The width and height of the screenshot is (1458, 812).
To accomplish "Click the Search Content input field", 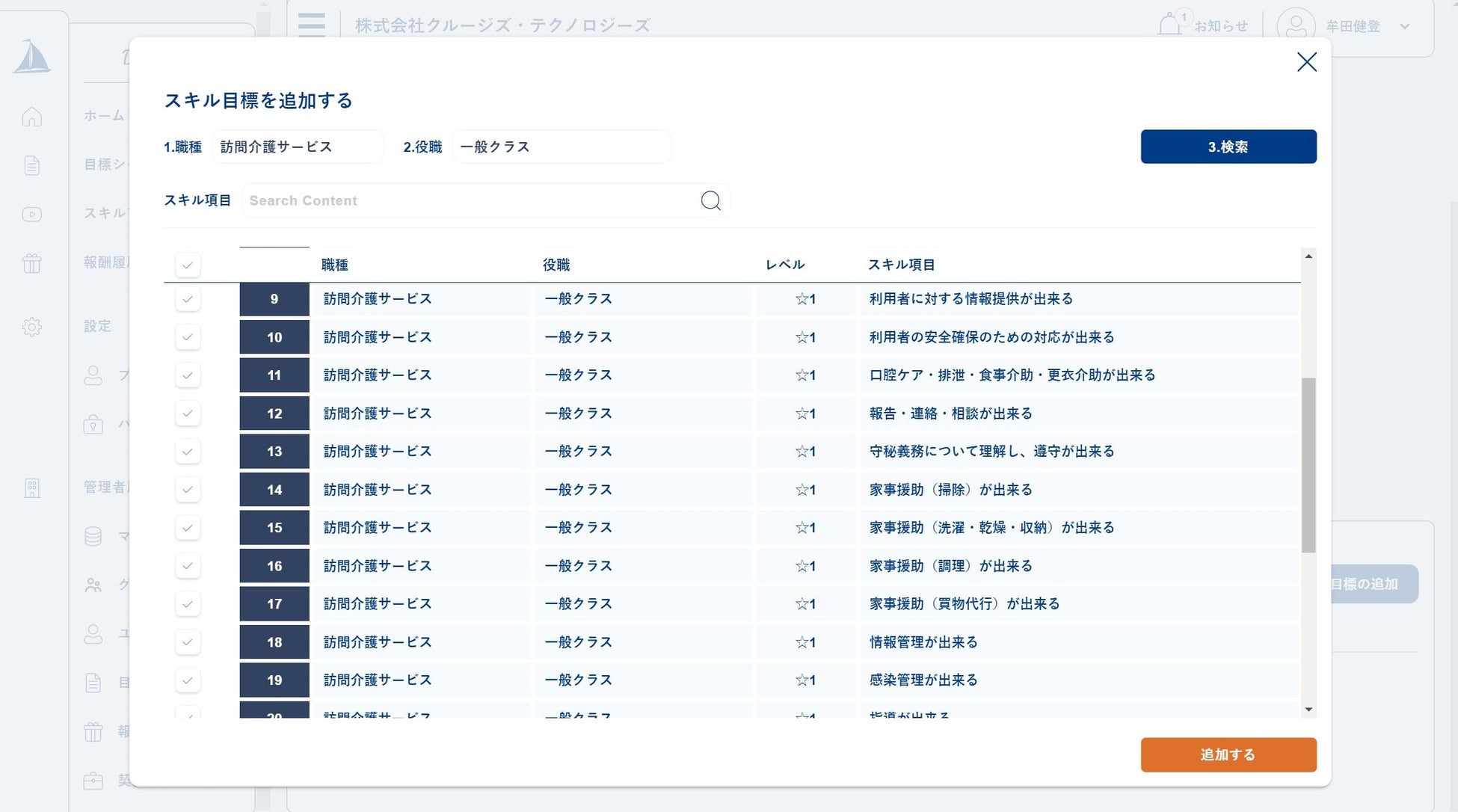I will tap(471, 200).
